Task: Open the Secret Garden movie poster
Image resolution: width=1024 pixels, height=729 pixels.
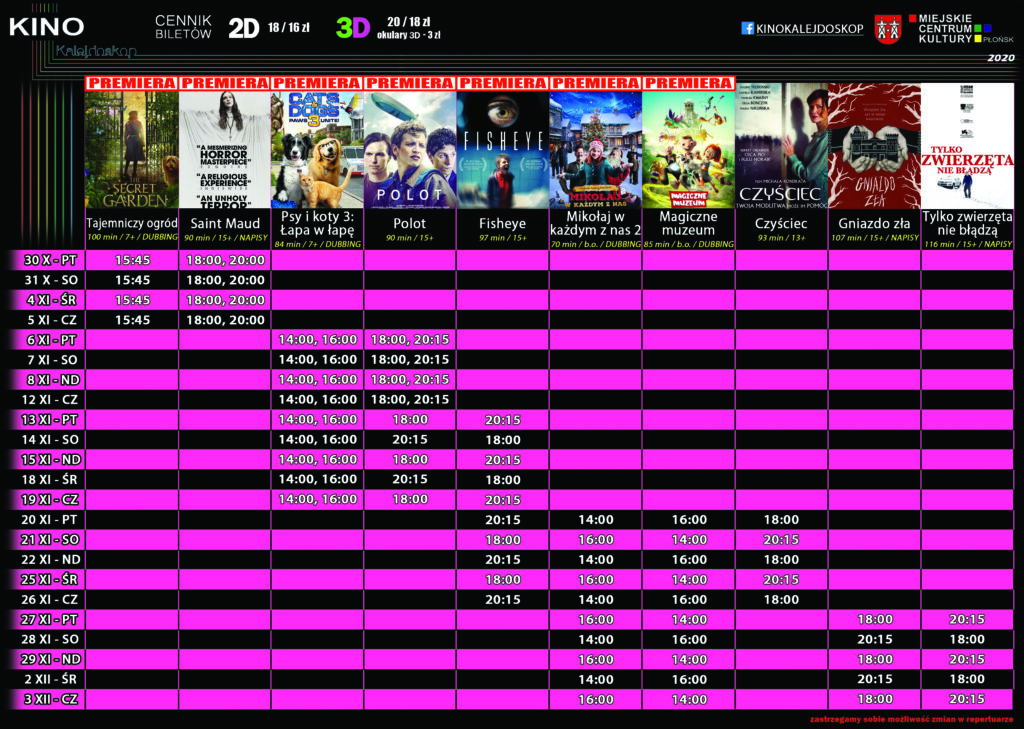Action: (x=132, y=150)
